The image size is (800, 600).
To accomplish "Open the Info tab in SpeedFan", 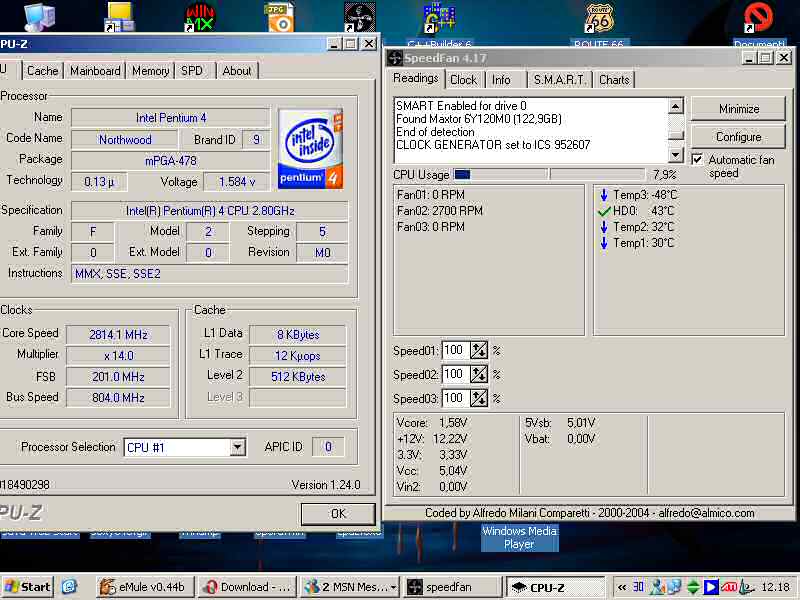I will tap(501, 80).
